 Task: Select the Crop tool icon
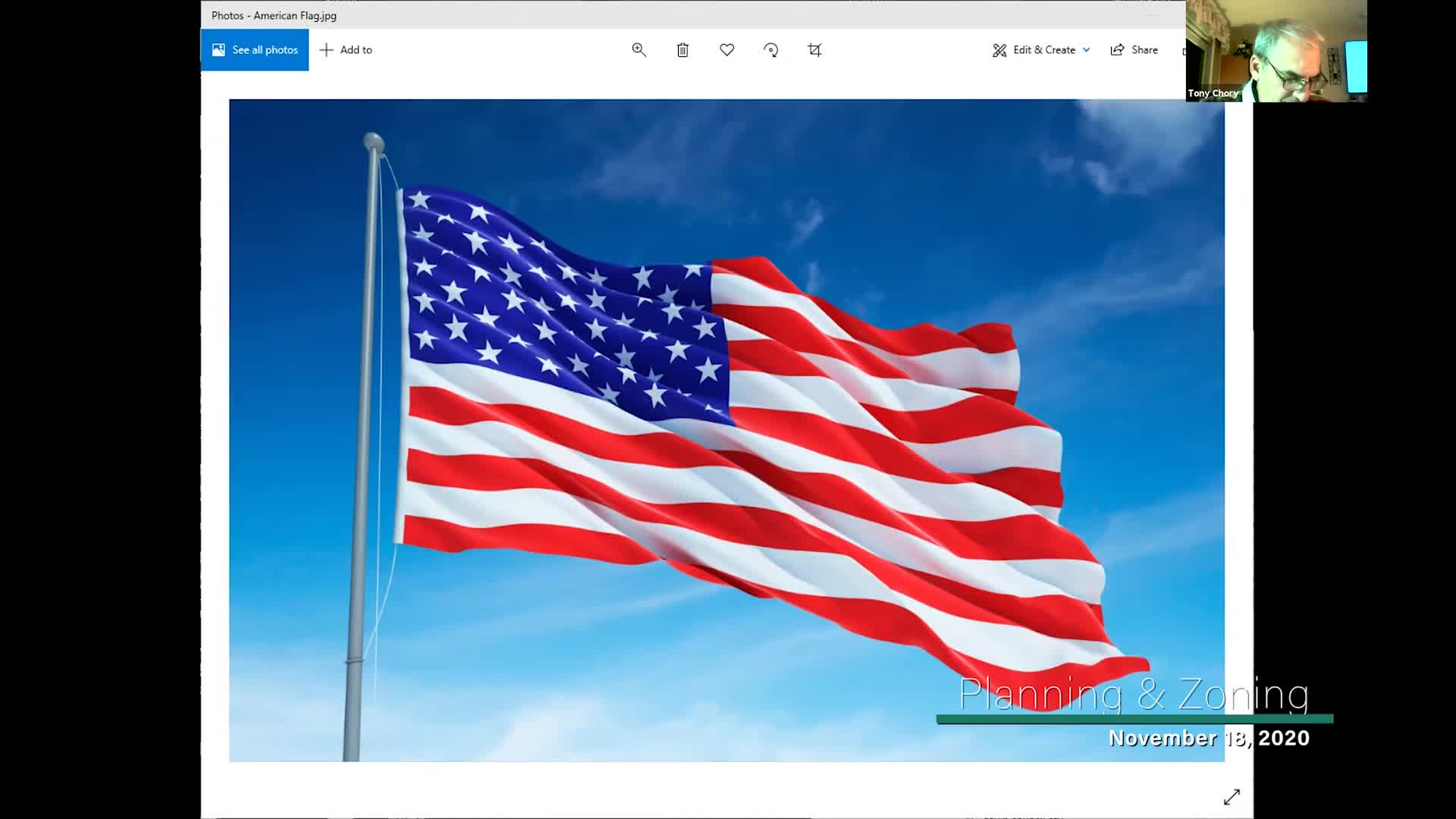click(814, 50)
